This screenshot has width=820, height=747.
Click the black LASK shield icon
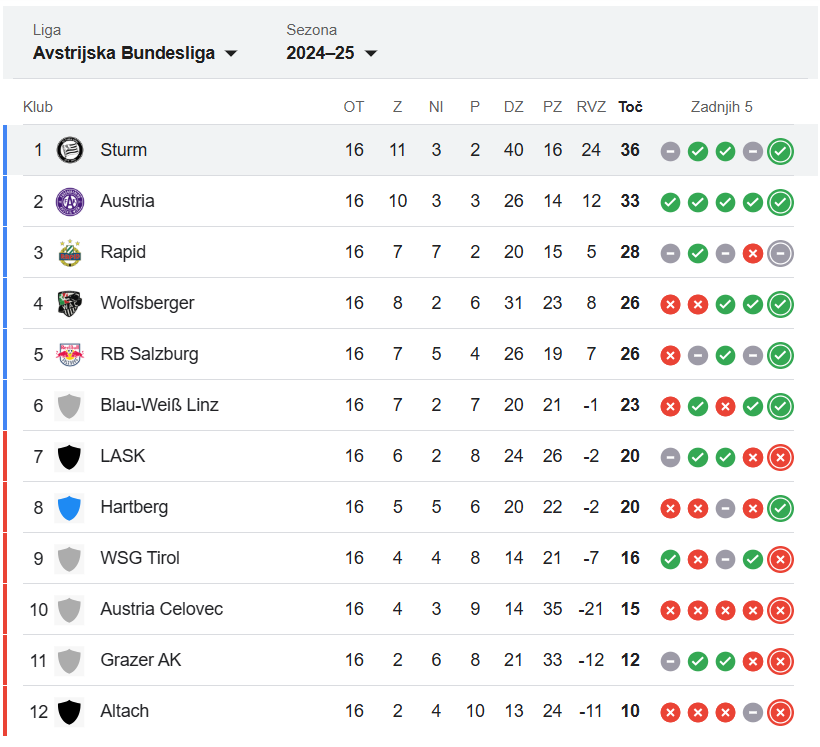click(x=69, y=456)
